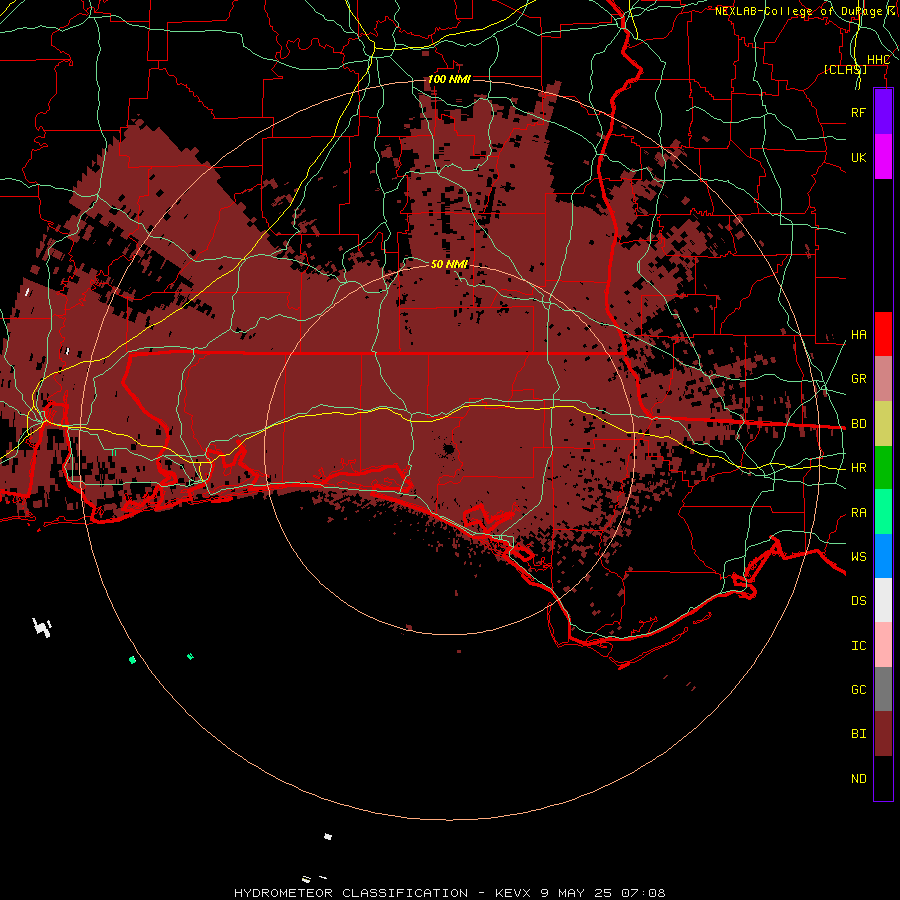This screenshot has height=900, width=900.
Task: Click the NEXLAB-College of DuPage credit text
Action: [x=798, y=11]
